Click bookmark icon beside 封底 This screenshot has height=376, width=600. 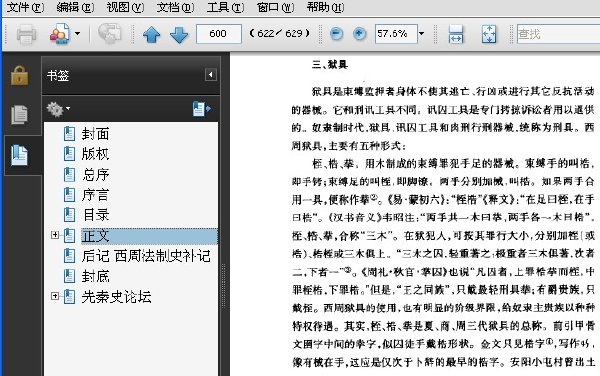tap(69, 277)
